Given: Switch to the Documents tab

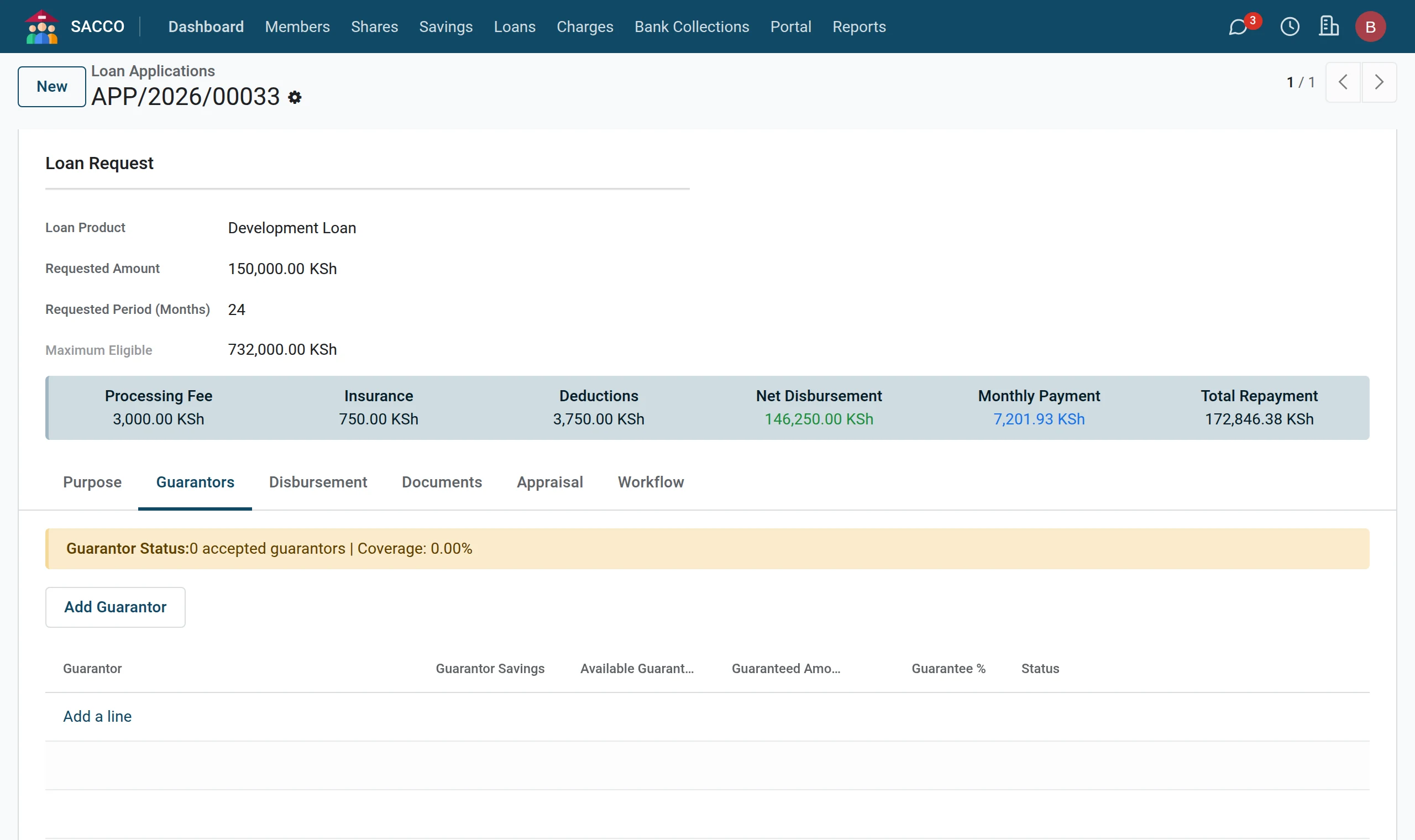Looking at the screenshot, I should (x=442, y=482).
